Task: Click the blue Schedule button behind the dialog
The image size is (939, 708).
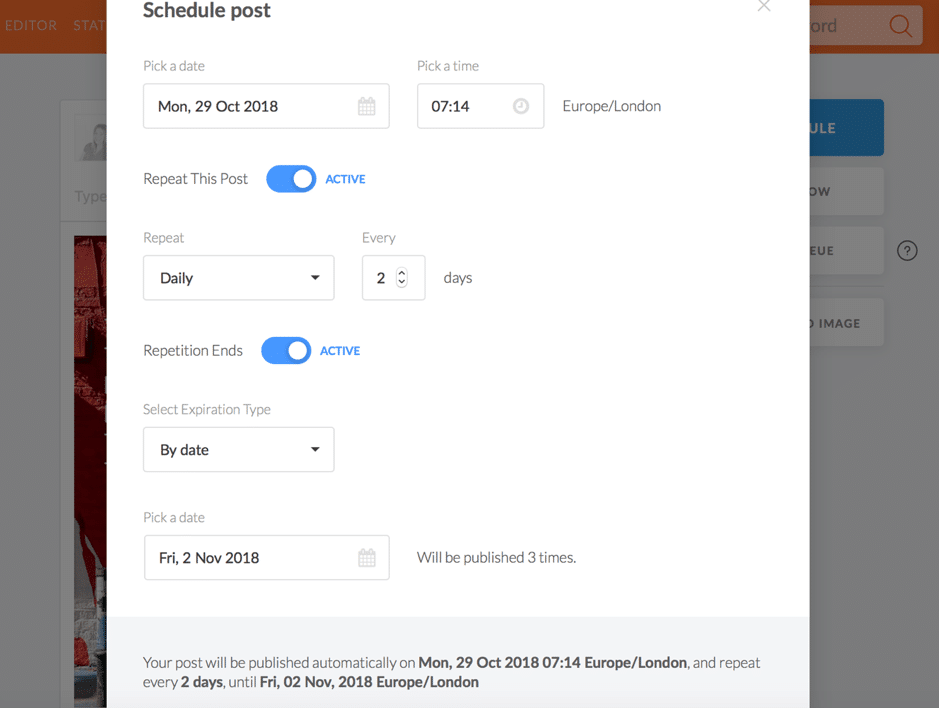Action: pos(846,128)
